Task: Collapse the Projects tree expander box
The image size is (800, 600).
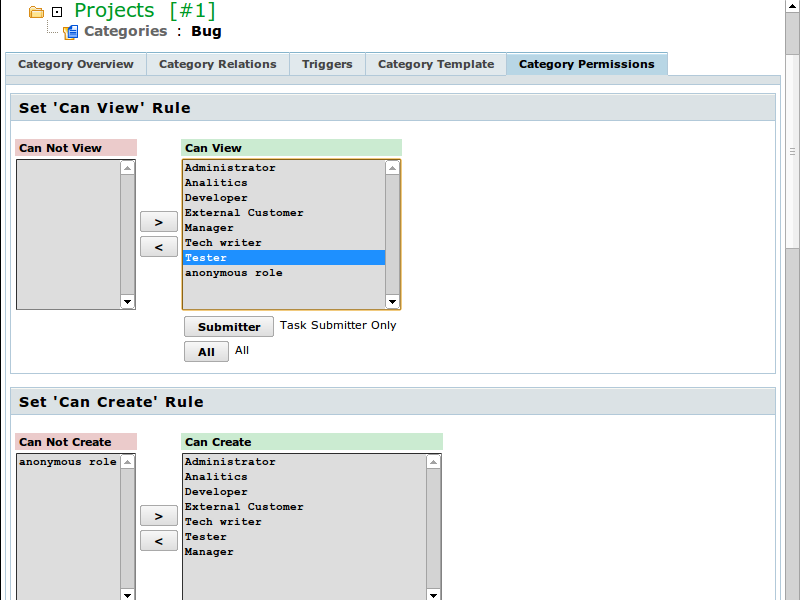Action: tap(57, 12)
